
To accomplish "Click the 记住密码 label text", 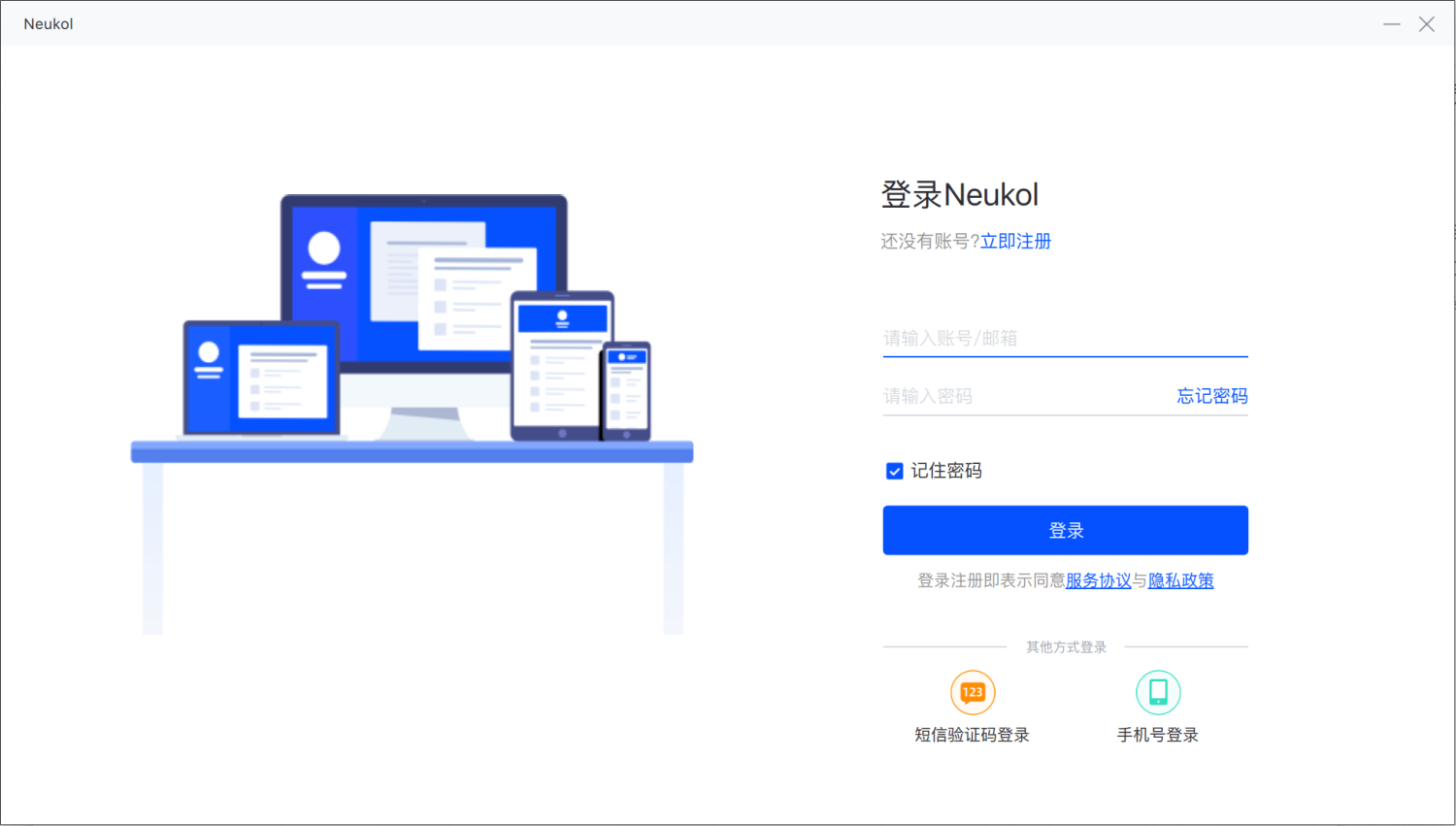I will click(946, 471).
